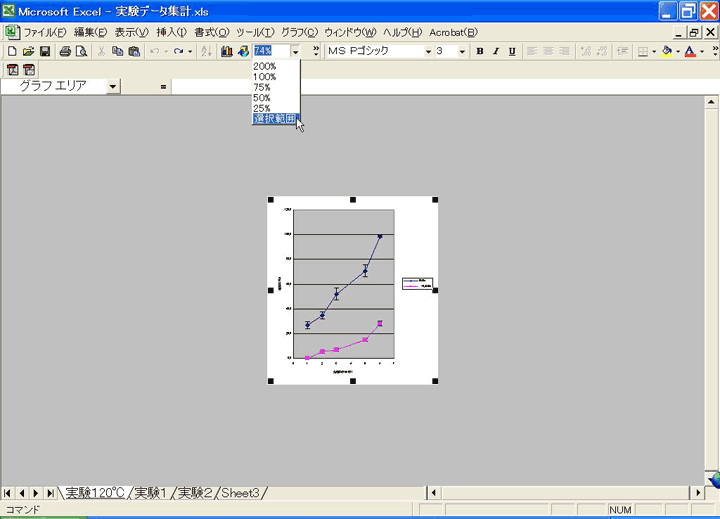Click the Print icon in the toolbar
Viewport: 720px width, 519px height.
(65, 51)
